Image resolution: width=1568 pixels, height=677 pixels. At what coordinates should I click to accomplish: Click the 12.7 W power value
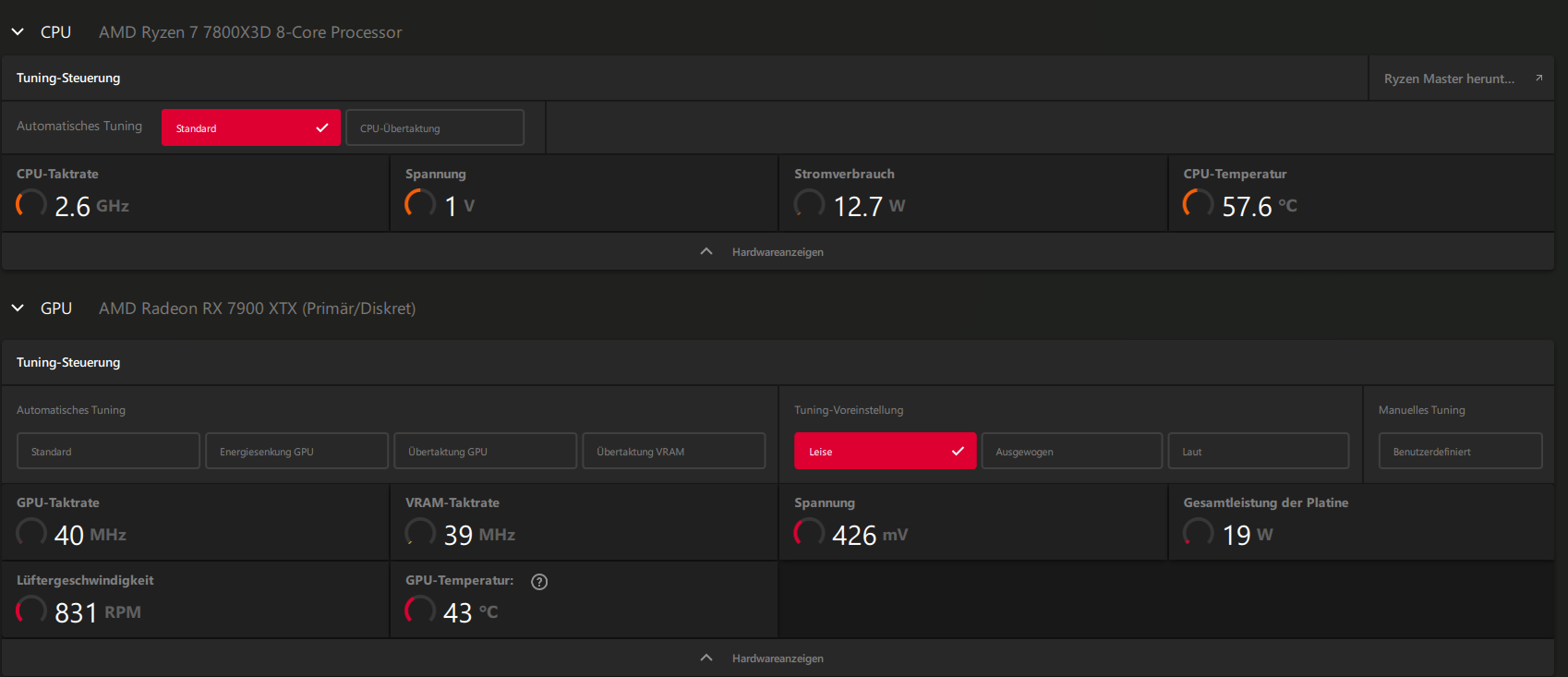[x=869, y=206]
